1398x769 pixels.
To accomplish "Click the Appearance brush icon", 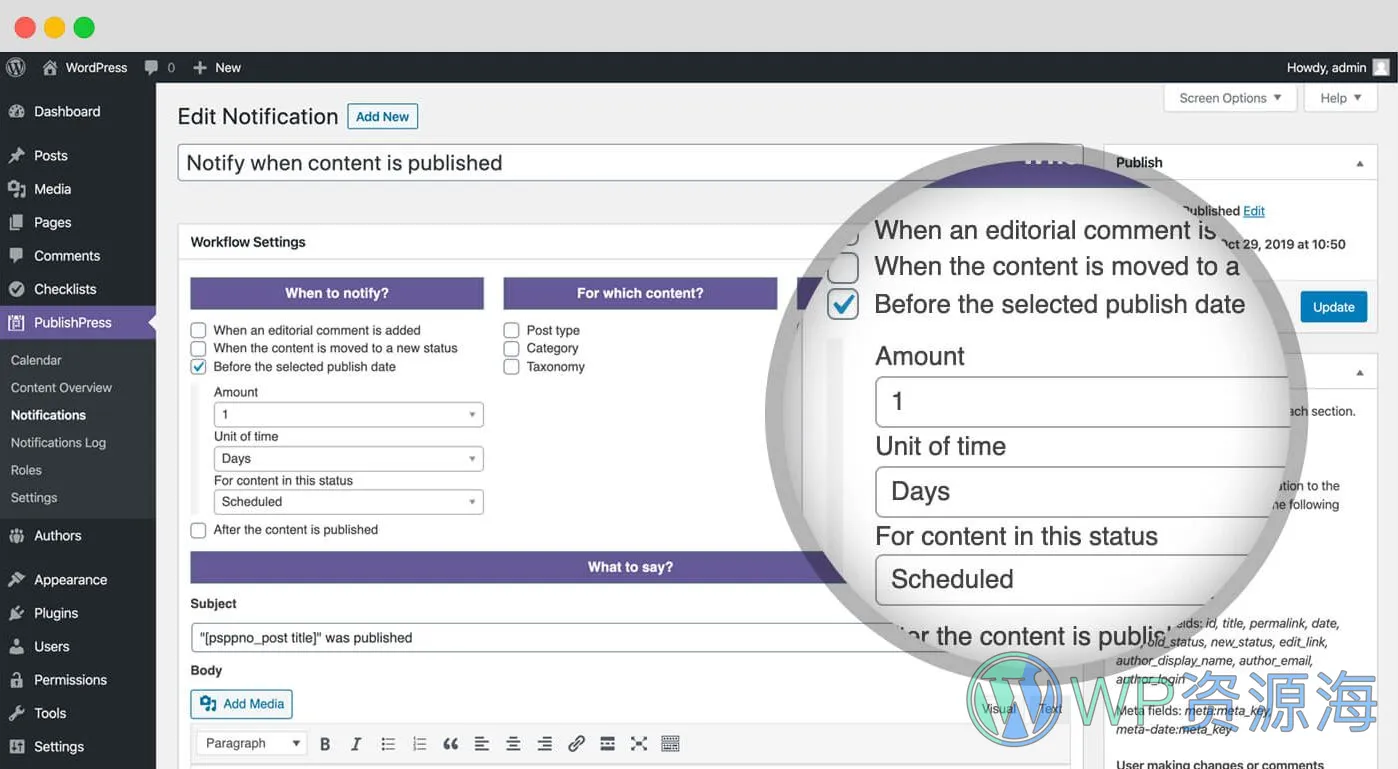I will (16, 580).
